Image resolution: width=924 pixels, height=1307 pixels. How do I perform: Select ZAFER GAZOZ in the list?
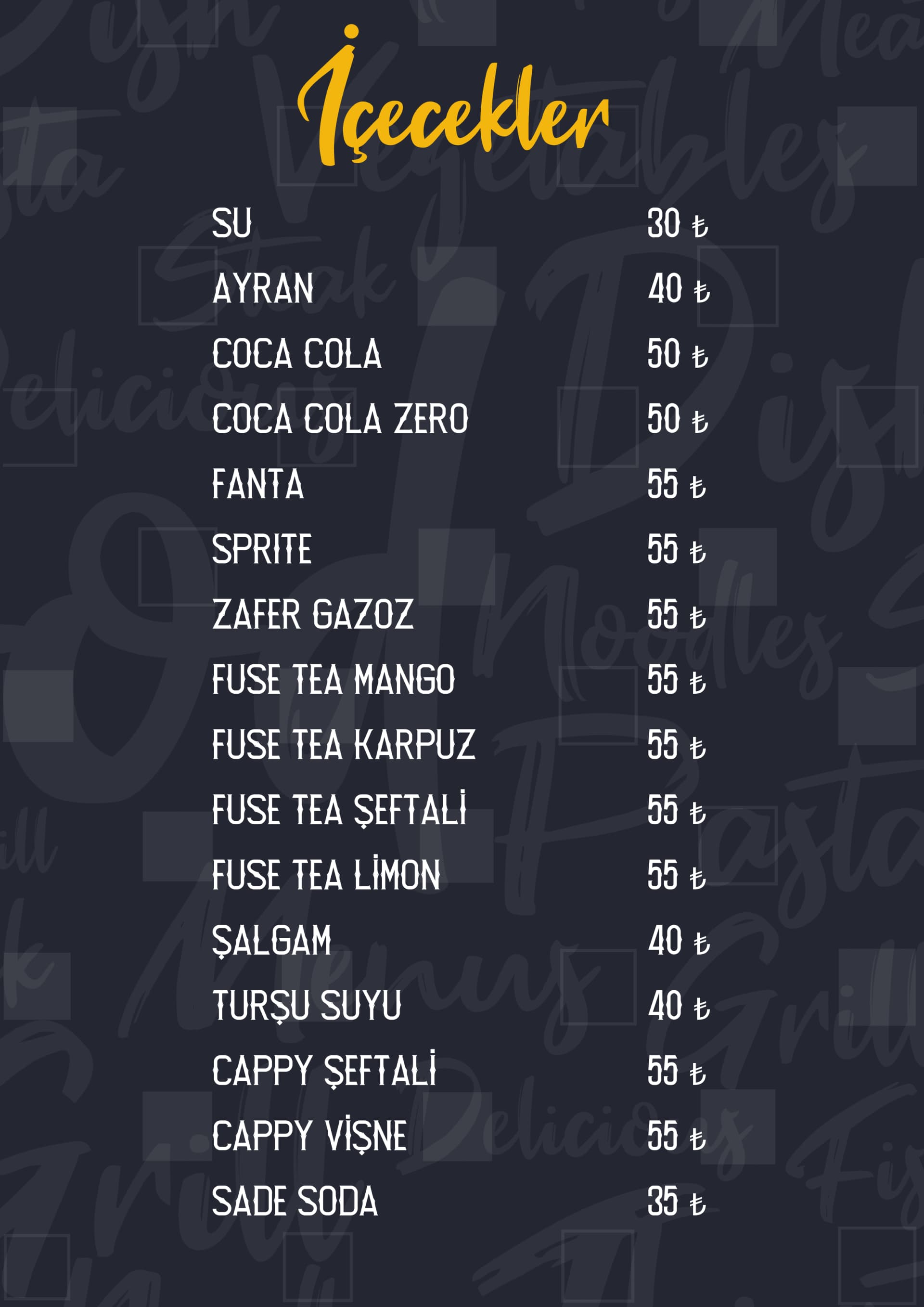point(312,615)
